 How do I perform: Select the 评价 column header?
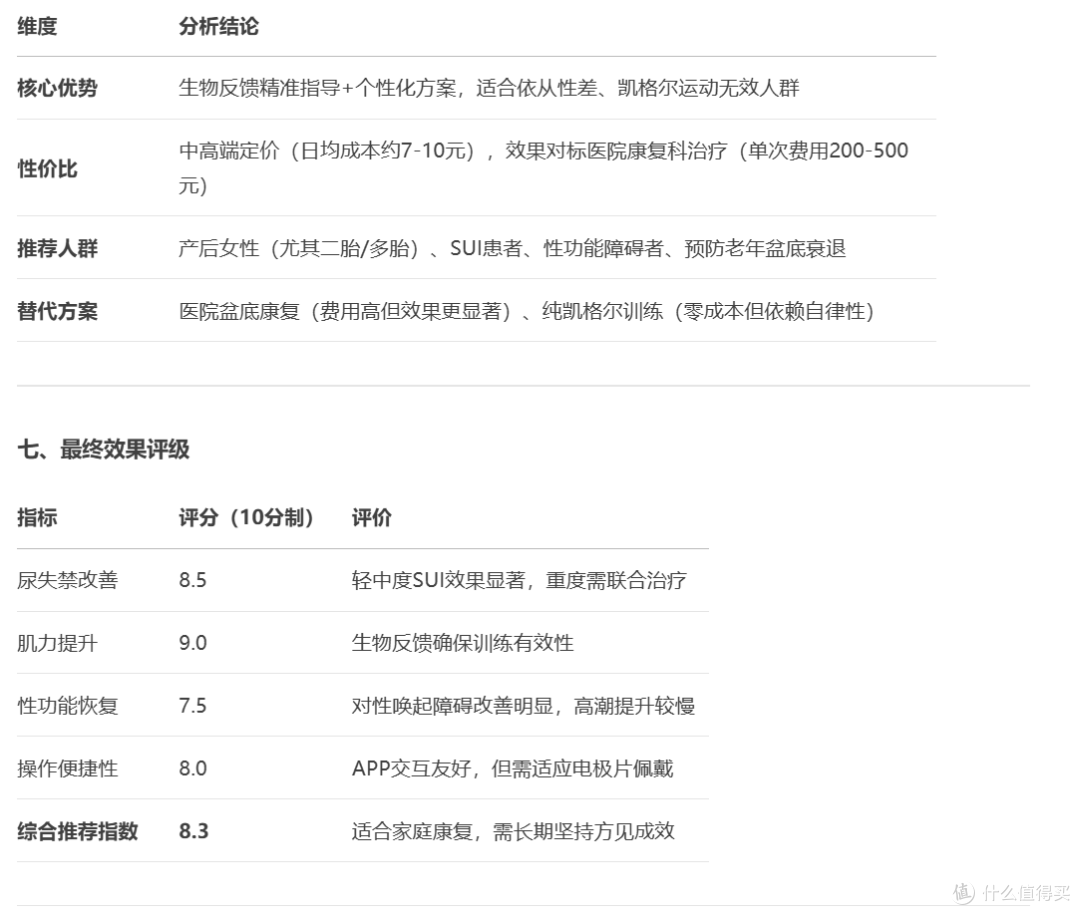point(371,517)
